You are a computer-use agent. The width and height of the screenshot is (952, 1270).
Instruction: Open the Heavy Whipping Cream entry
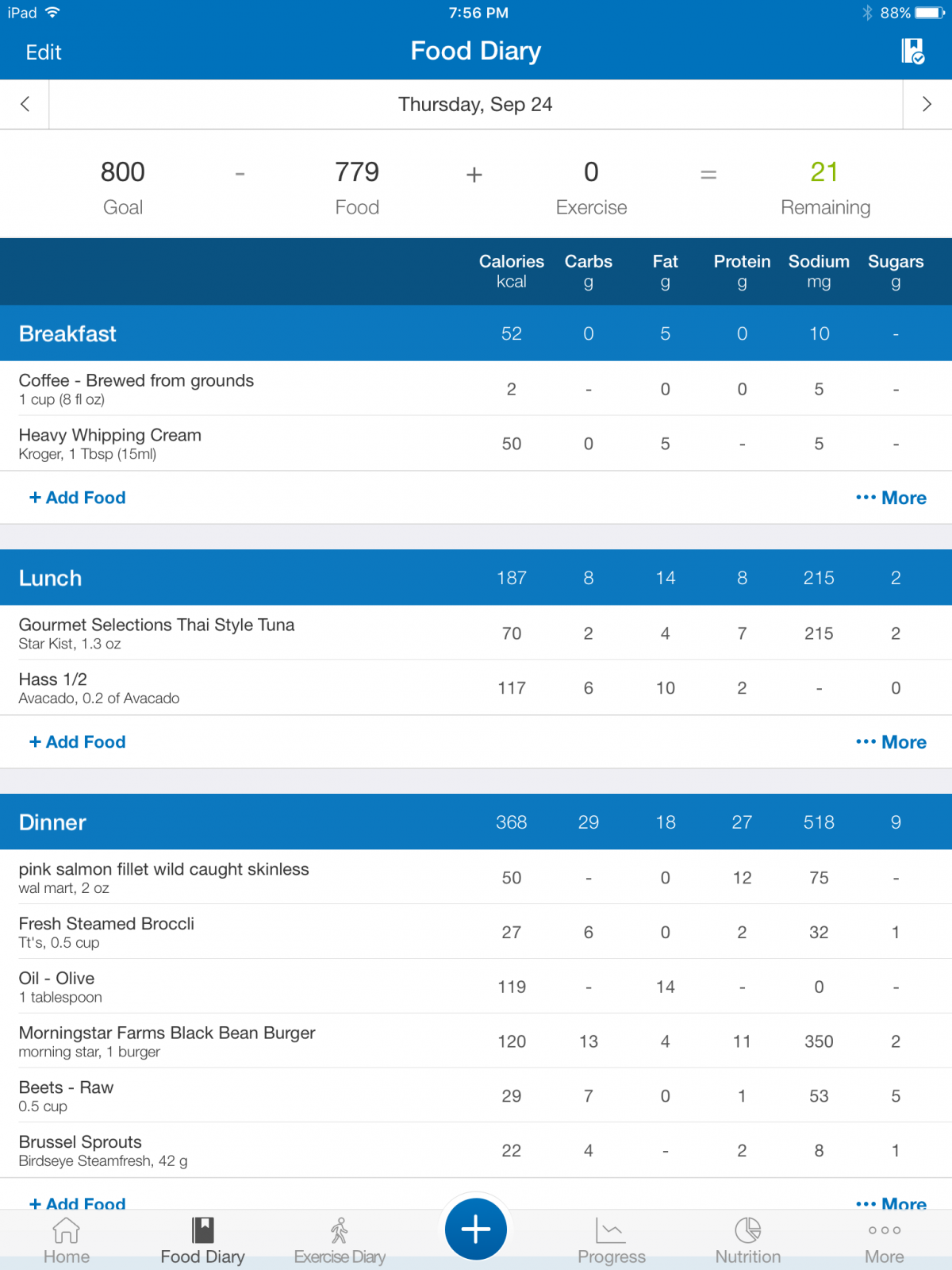[476, 444]
